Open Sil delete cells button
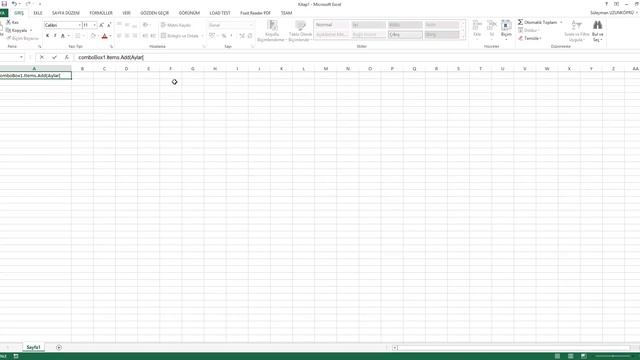The height and width of the screenshot is (360, 640). pyautogui.click(x=491, y=30)
